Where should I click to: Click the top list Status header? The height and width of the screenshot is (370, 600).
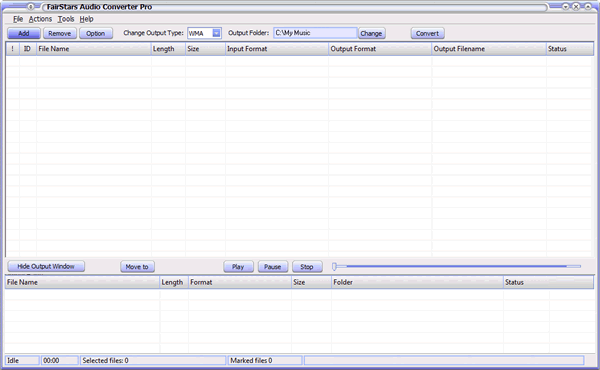(570, 49)
